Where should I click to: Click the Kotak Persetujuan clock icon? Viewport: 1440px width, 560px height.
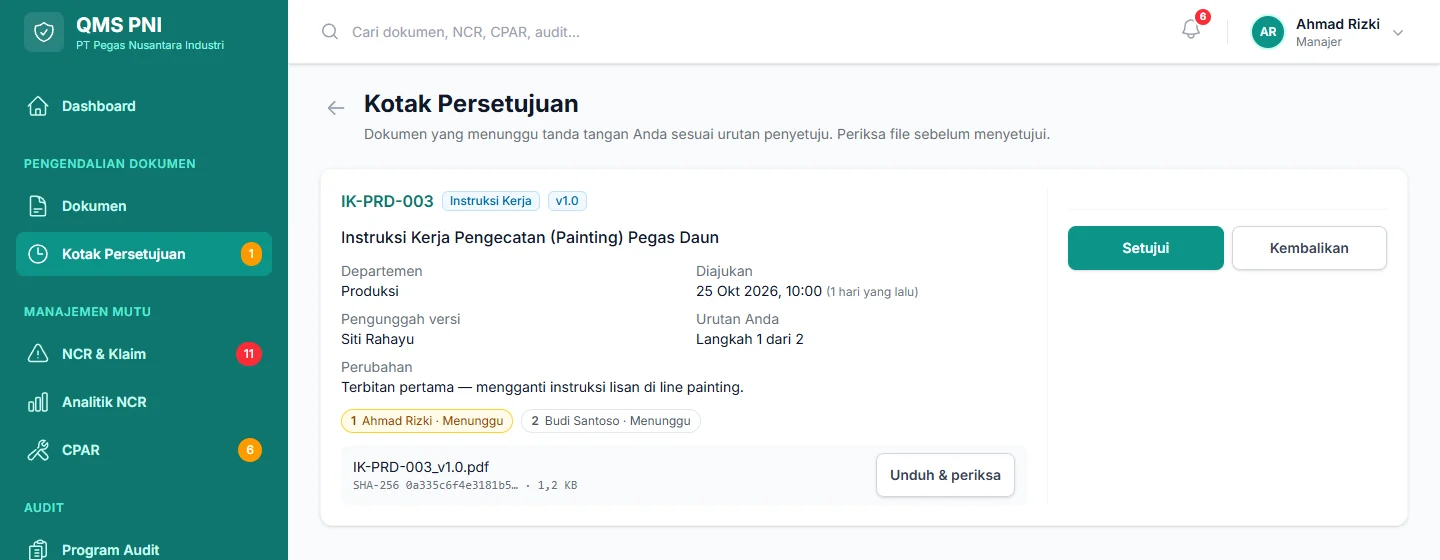[x=38, y=254]
